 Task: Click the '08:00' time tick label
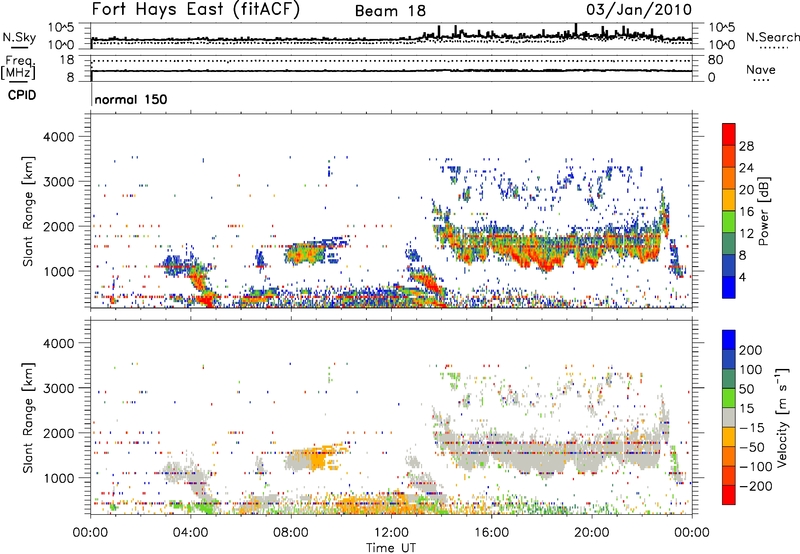pyautogui.click(x=291, y=533)
